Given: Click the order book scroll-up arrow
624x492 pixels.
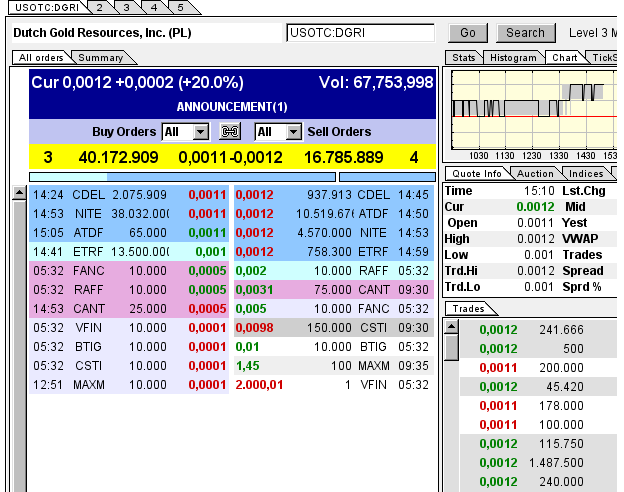Looking at the screenshot, I should pos(20,193).
